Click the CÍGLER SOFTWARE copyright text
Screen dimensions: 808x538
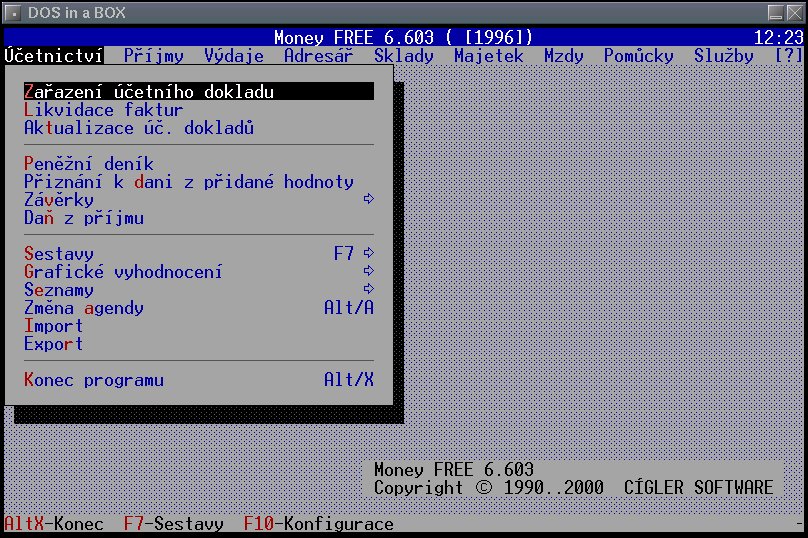[x=698, y=487]
